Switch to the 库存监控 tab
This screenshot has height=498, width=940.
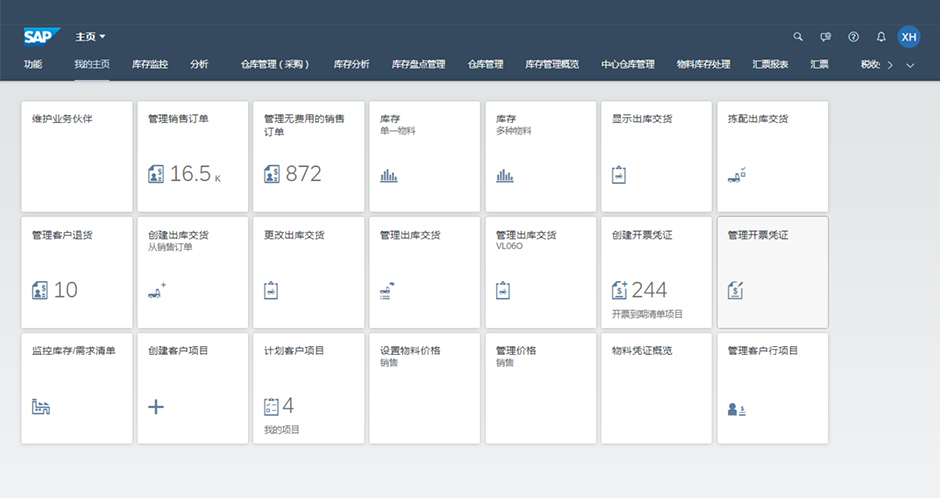pos(150,65)
